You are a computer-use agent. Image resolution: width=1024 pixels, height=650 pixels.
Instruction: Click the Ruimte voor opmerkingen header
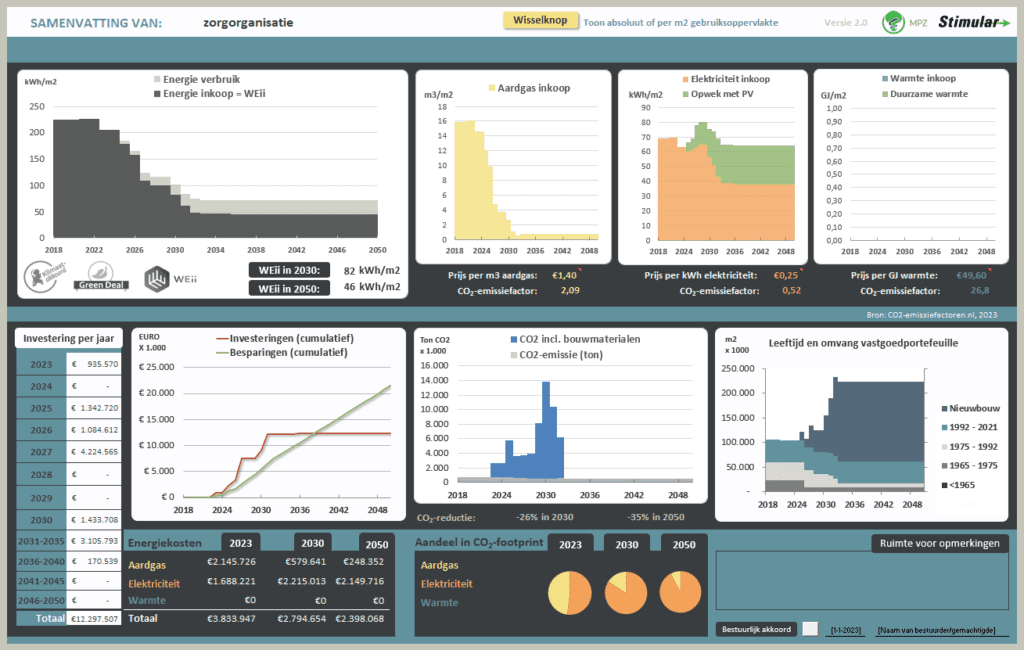coord(938,544)
